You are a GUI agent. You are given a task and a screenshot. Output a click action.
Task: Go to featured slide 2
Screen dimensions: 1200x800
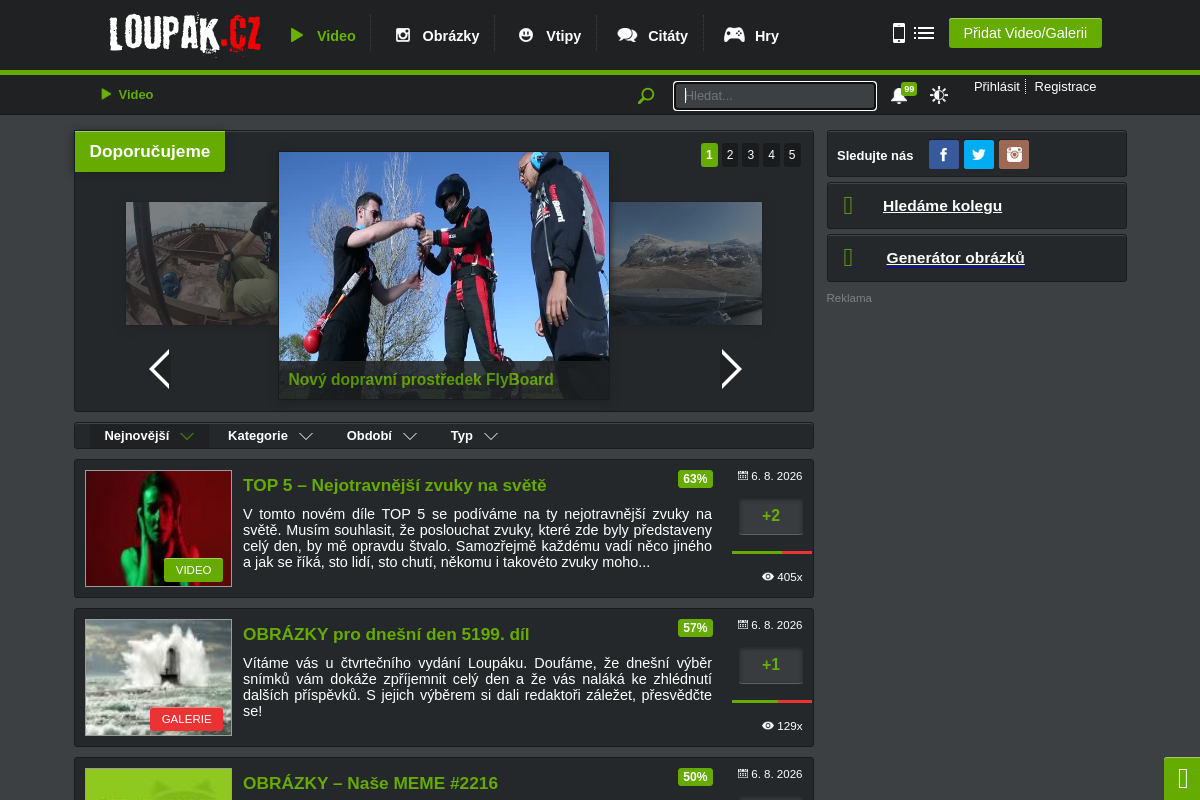730,155
